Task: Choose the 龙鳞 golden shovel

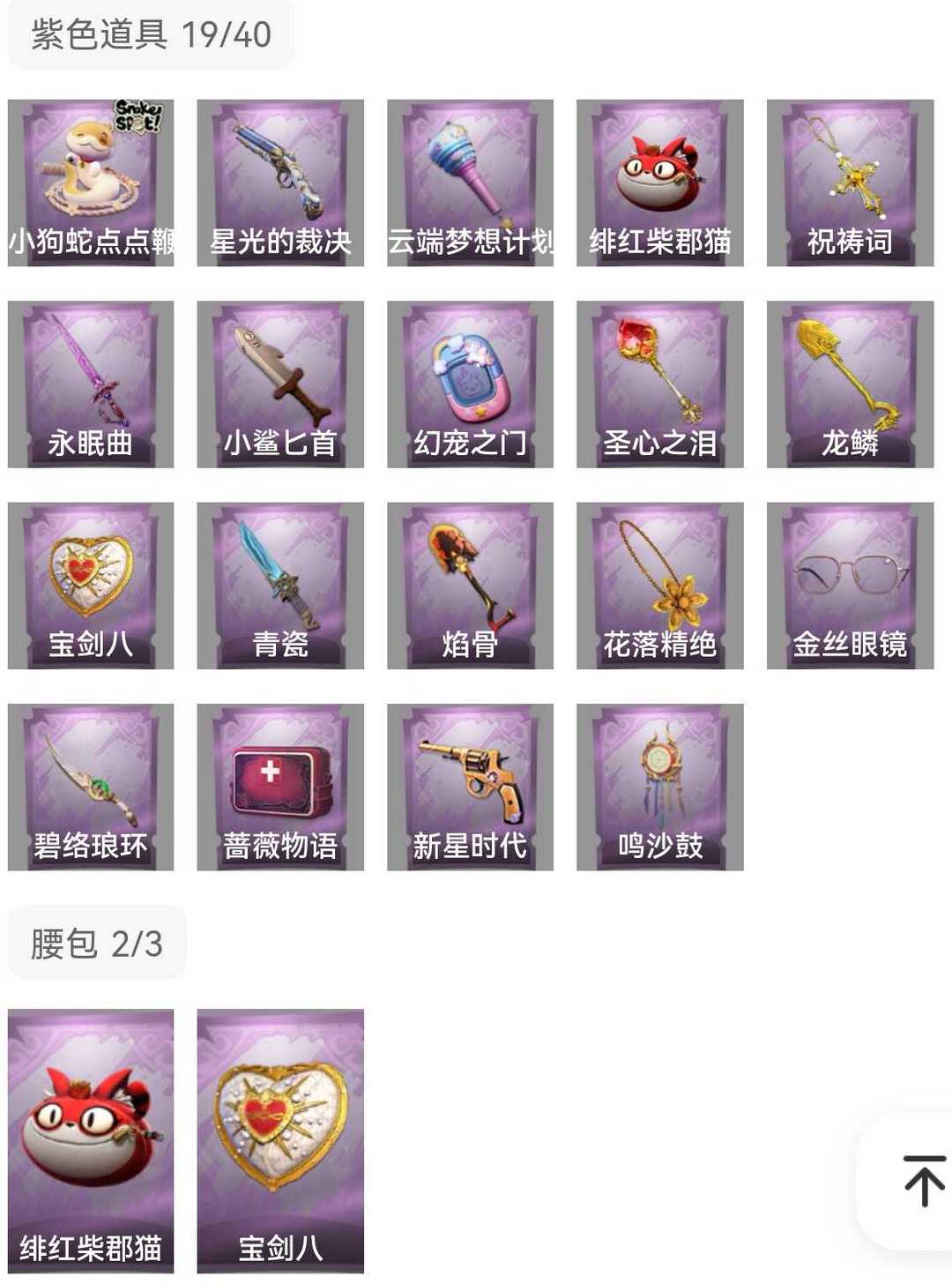Action: (x=851, y=384)
